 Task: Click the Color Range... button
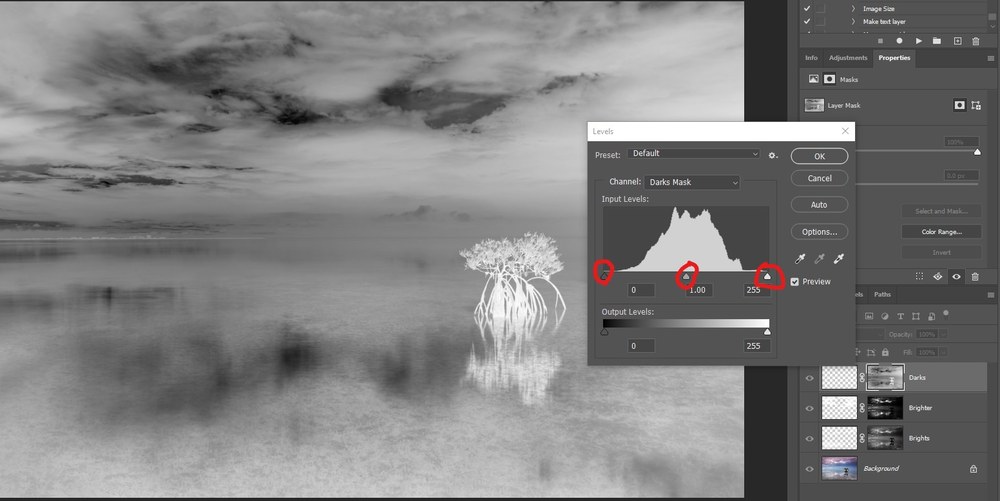click(941, 232)
